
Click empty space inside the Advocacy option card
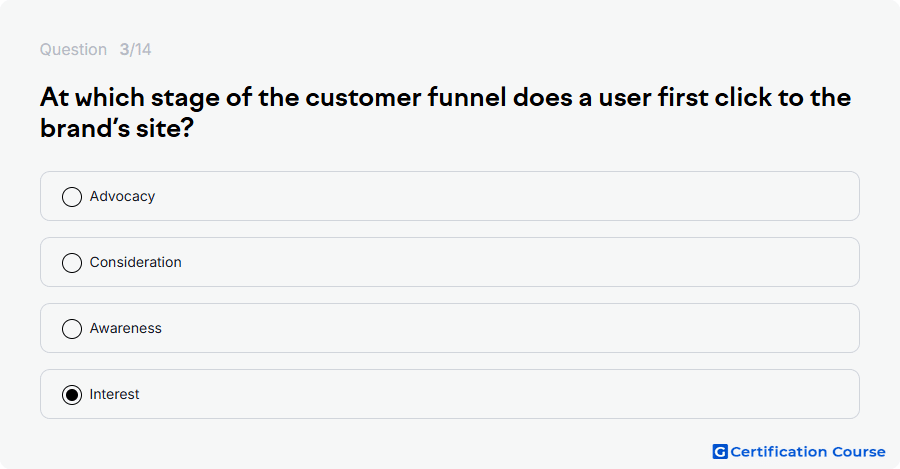pos(505,196)
